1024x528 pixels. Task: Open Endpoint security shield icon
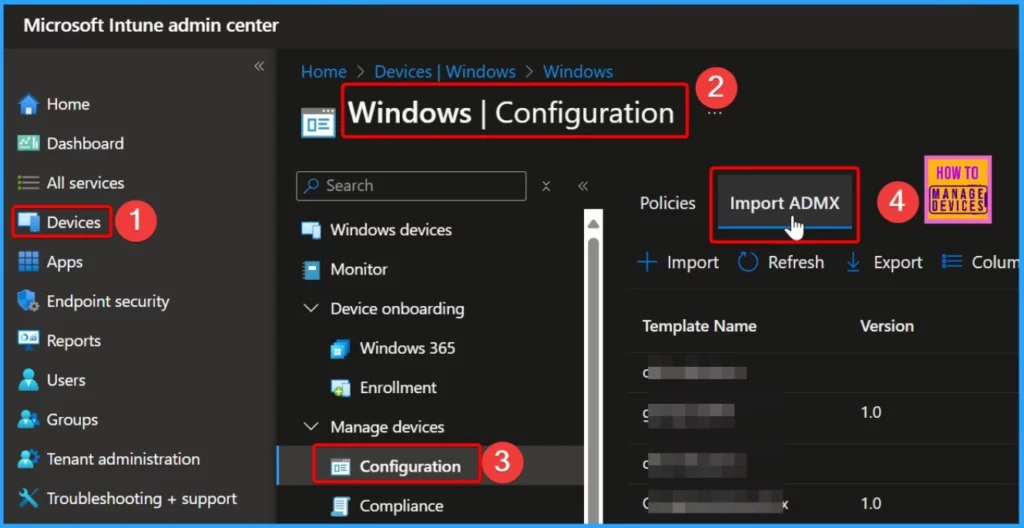[x=28, y=301]
